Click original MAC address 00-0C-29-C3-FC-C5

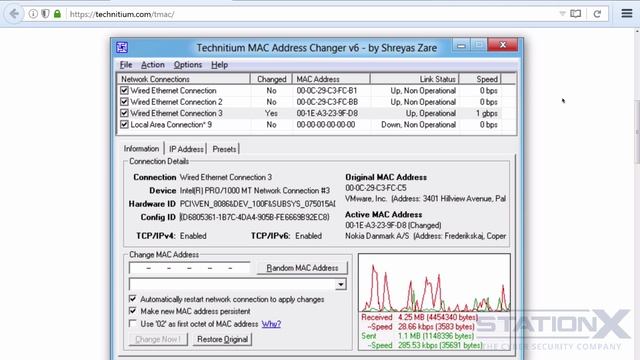point(376,188)
